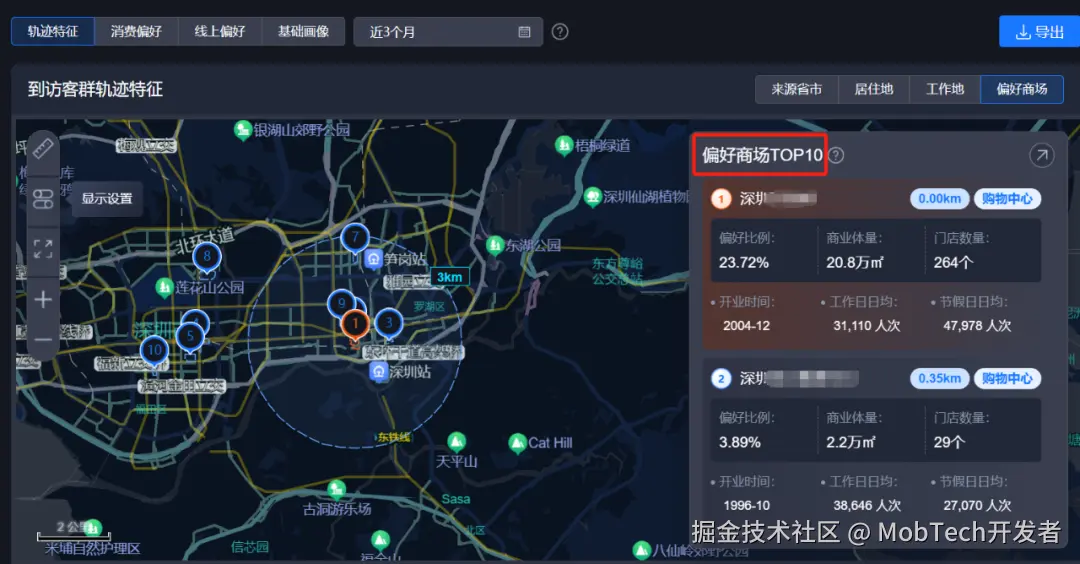Screen dimensions: 1080x564
Task: Click the 东湖公园 park marker
Action: point(495,245)
